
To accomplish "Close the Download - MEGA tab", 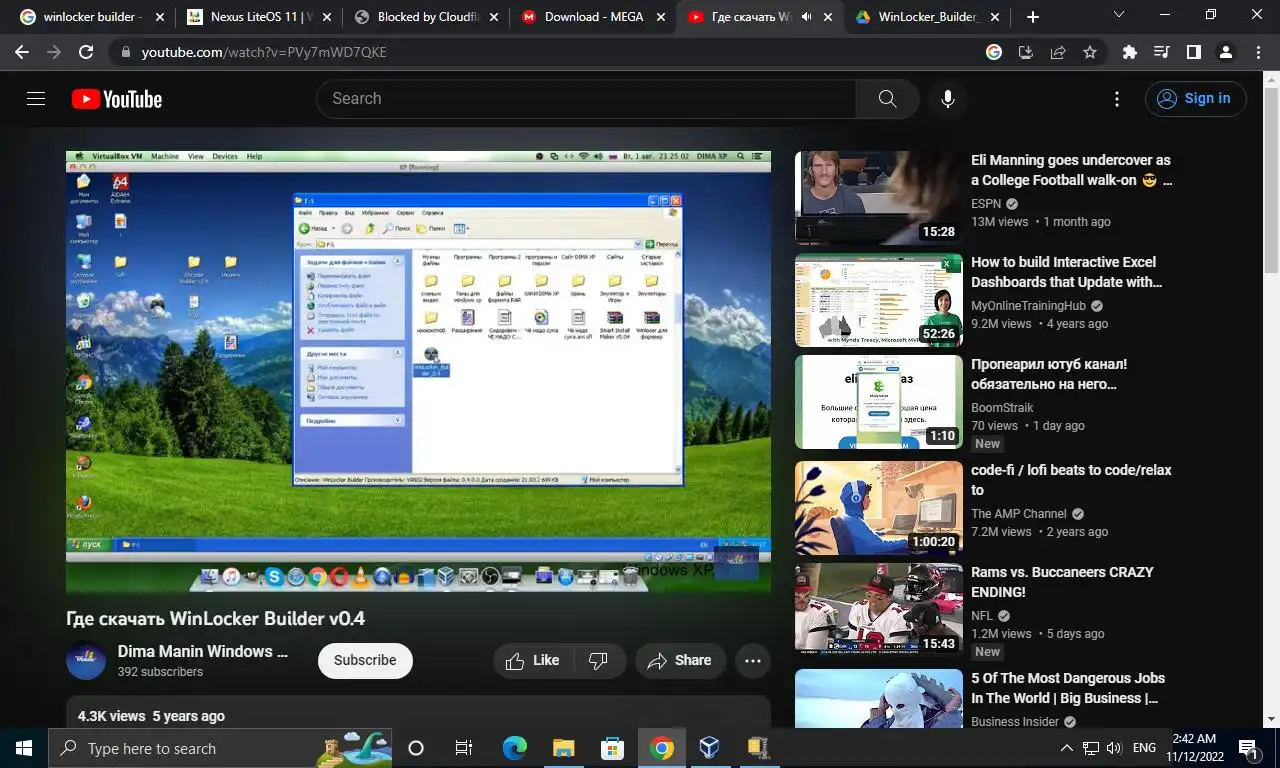I will click(660, 17).
